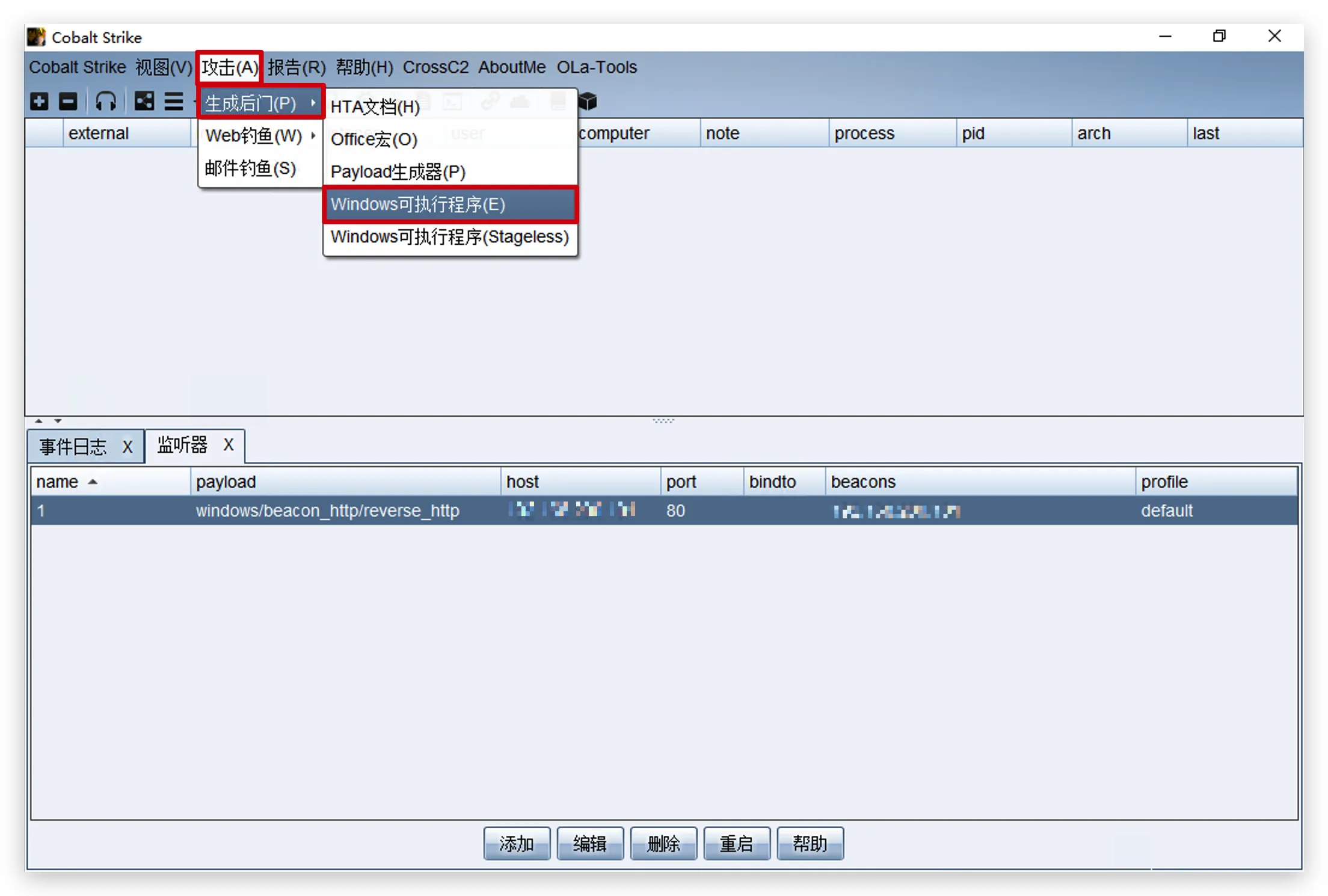Viewport: 1328px width, 896px height.
Task: Choose Payload生成器(P) from the submenu
Action: coord(398,172)
